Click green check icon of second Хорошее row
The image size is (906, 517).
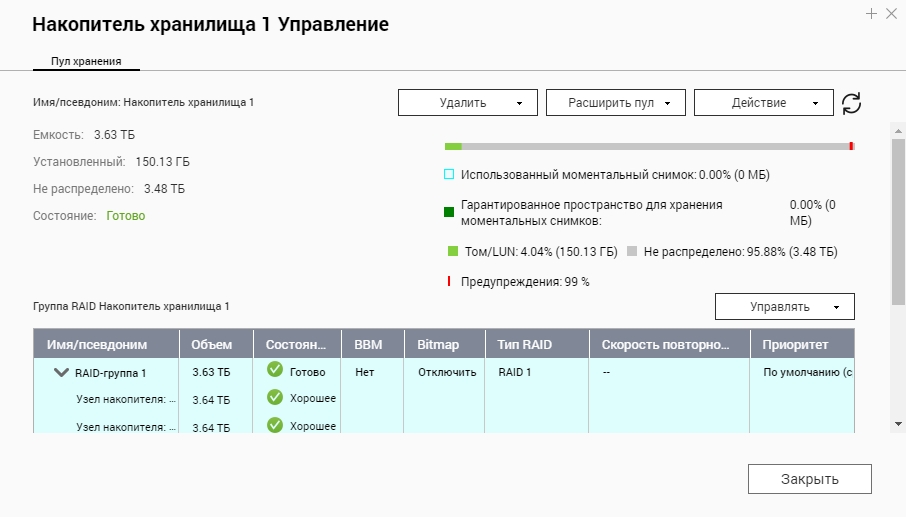tap(275, 426)
